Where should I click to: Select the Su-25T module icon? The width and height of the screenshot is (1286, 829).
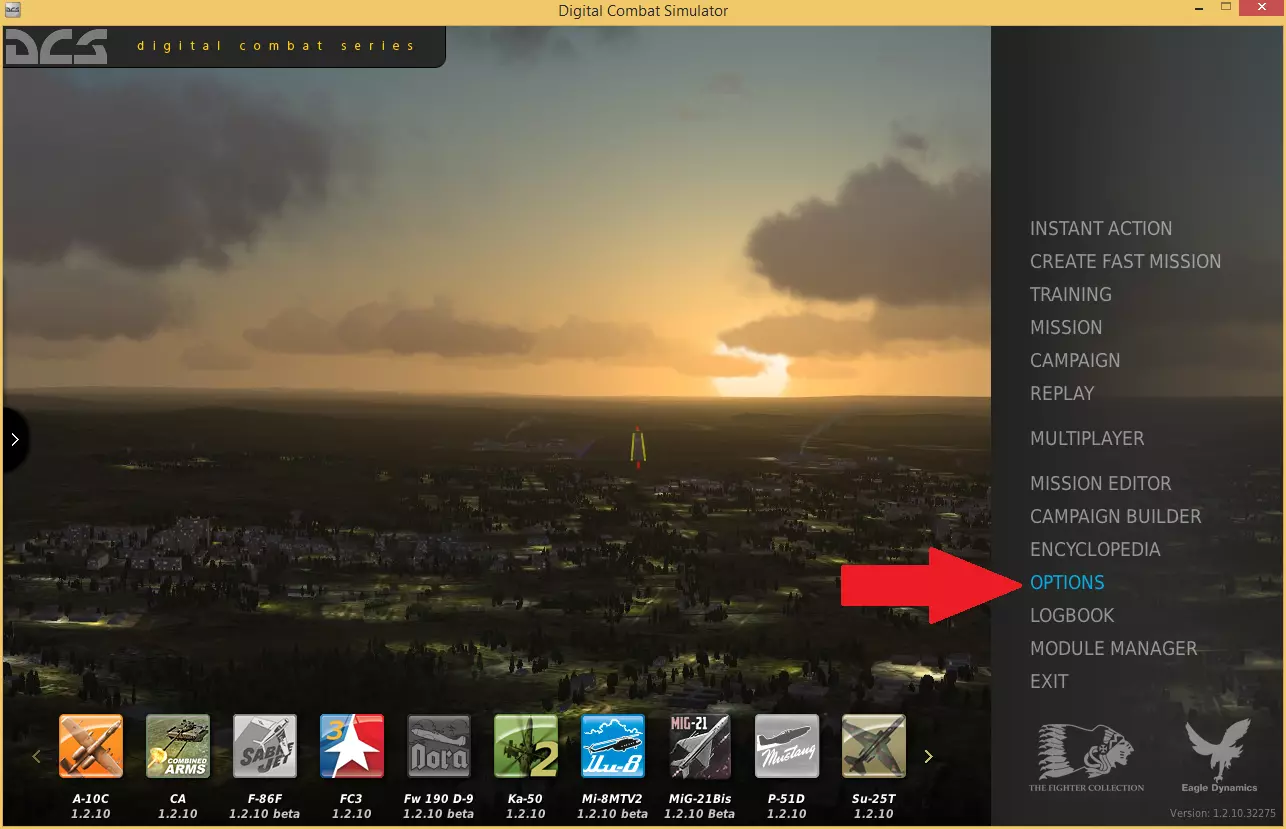click(874, 746)
